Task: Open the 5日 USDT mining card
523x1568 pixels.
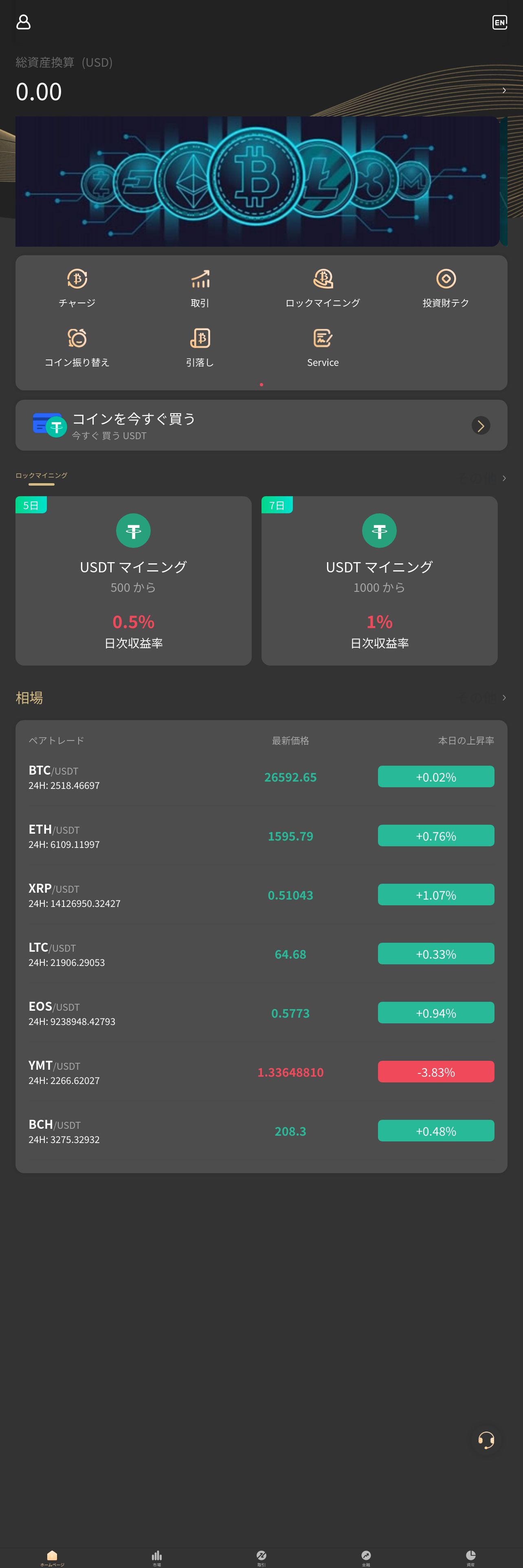Action: point(133,581)
